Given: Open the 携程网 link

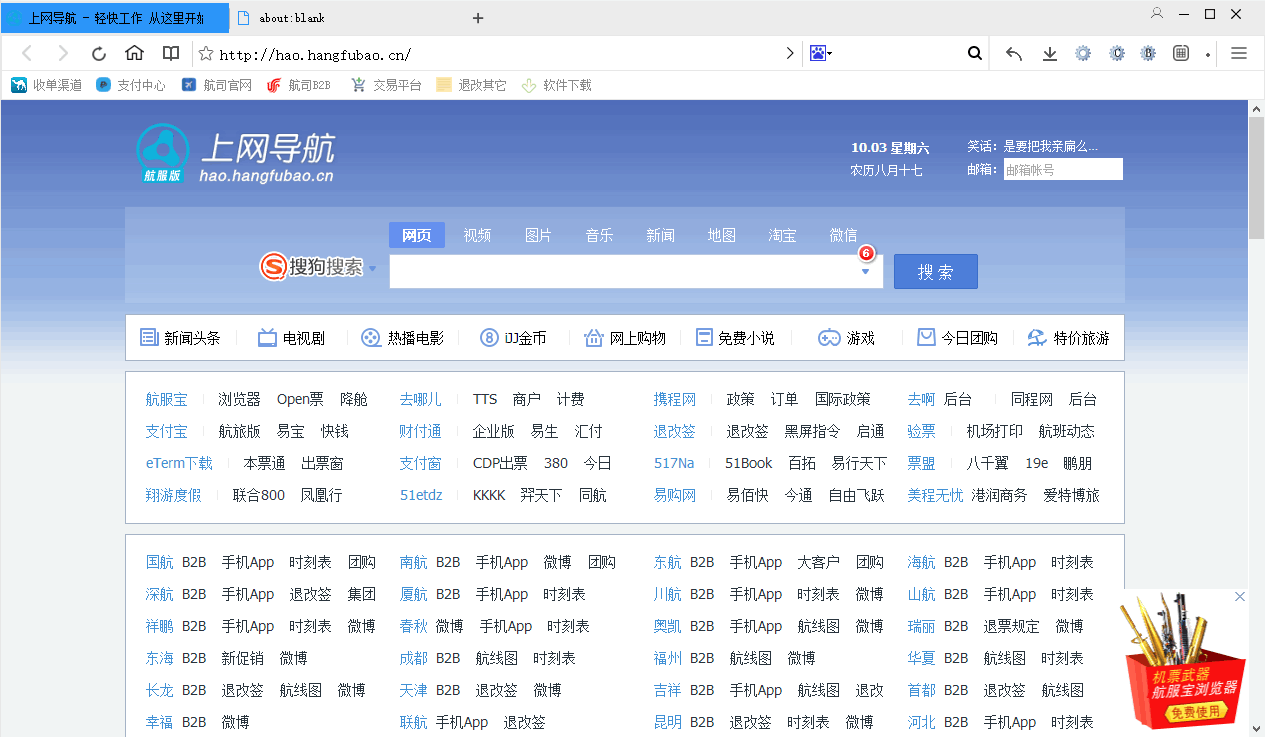Looking at the screenshot, I should pos(674,399).
